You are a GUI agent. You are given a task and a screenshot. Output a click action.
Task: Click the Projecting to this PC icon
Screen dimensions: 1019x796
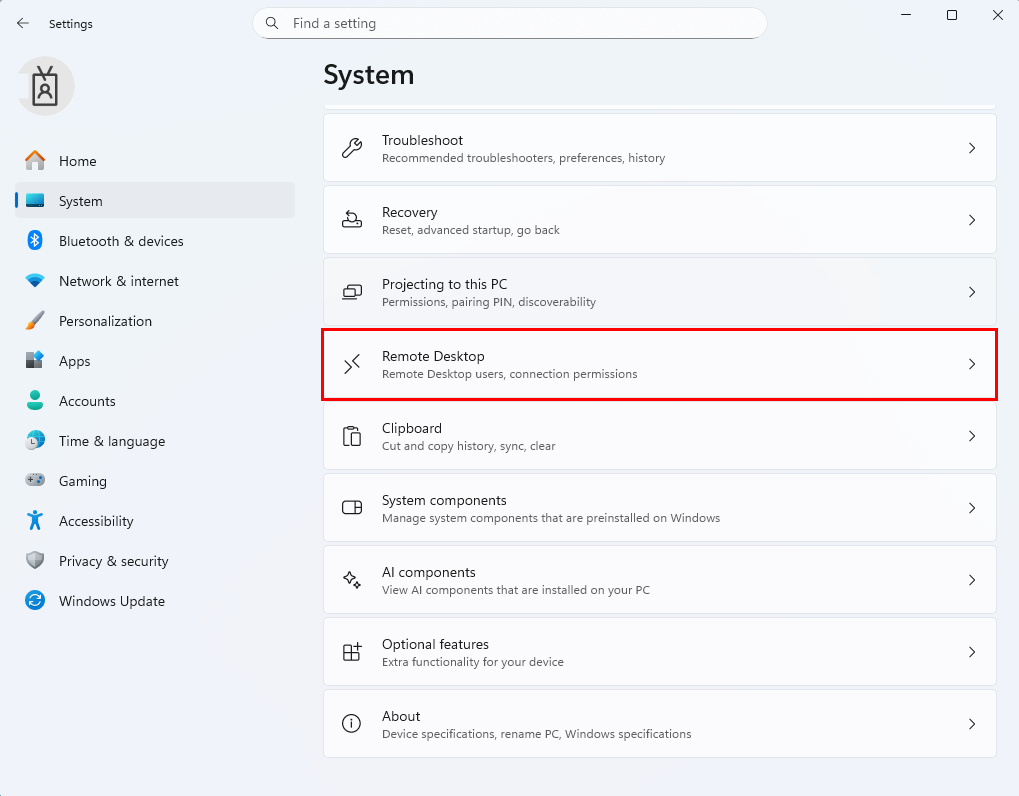[352, 292]
